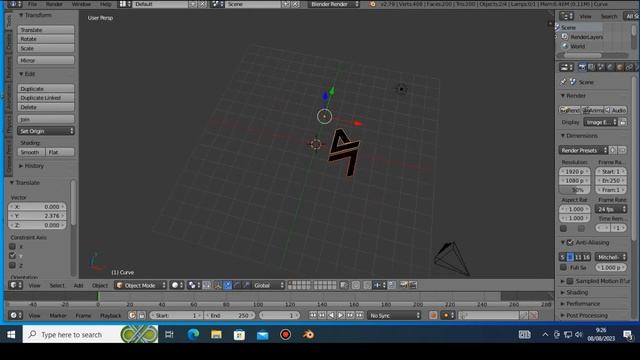
Task: Open the timeline editor type selector
Action: [x=15, y=315]
